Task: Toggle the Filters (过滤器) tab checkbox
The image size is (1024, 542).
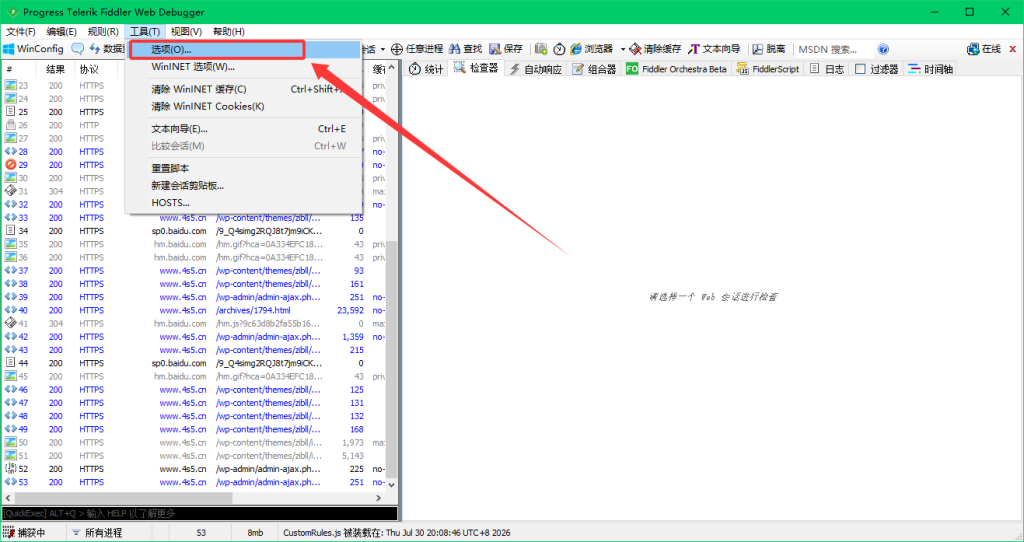Action: pyautogui.click(x=860, y=69)
